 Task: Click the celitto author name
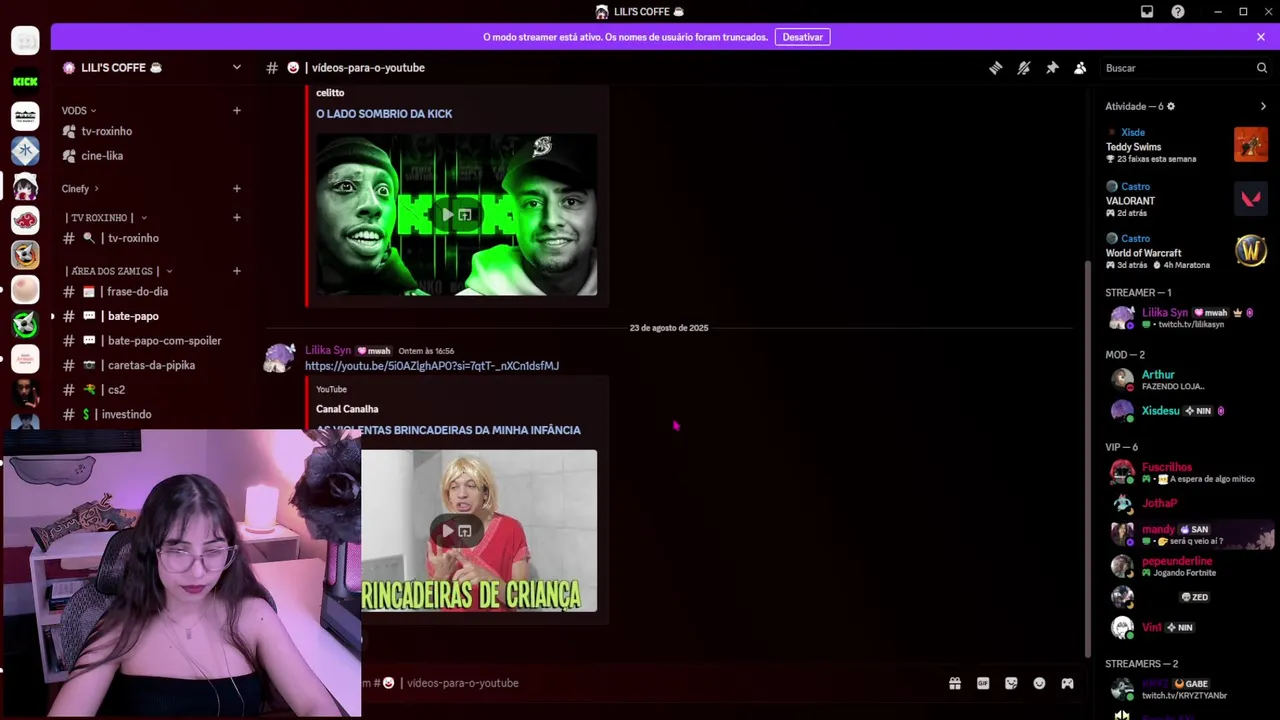click(x=330, y=93)
